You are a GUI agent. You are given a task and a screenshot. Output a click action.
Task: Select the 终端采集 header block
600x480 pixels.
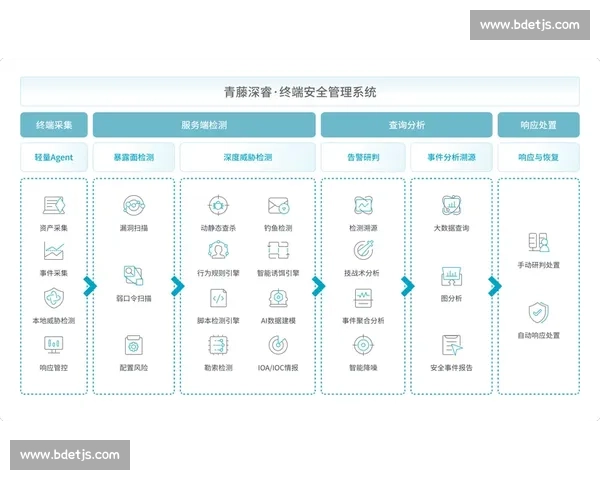(x=54, y=125)
